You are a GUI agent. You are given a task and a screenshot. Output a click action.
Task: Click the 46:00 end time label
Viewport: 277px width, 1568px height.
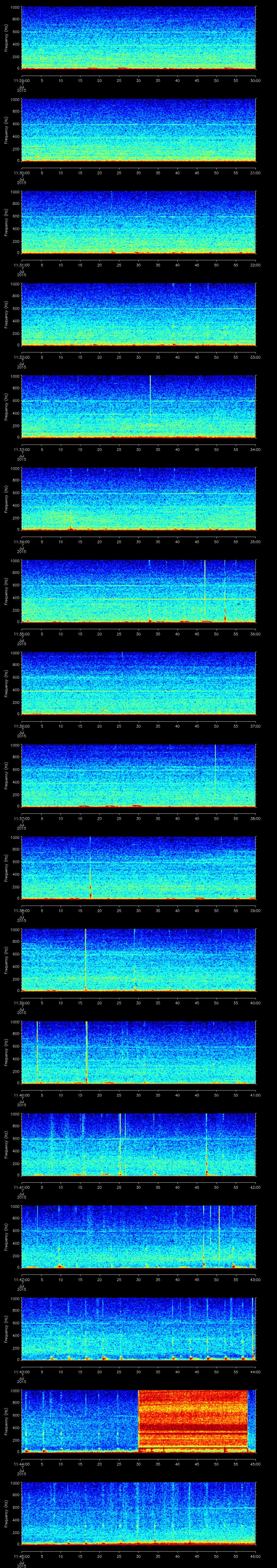(x=256, y=1556)
